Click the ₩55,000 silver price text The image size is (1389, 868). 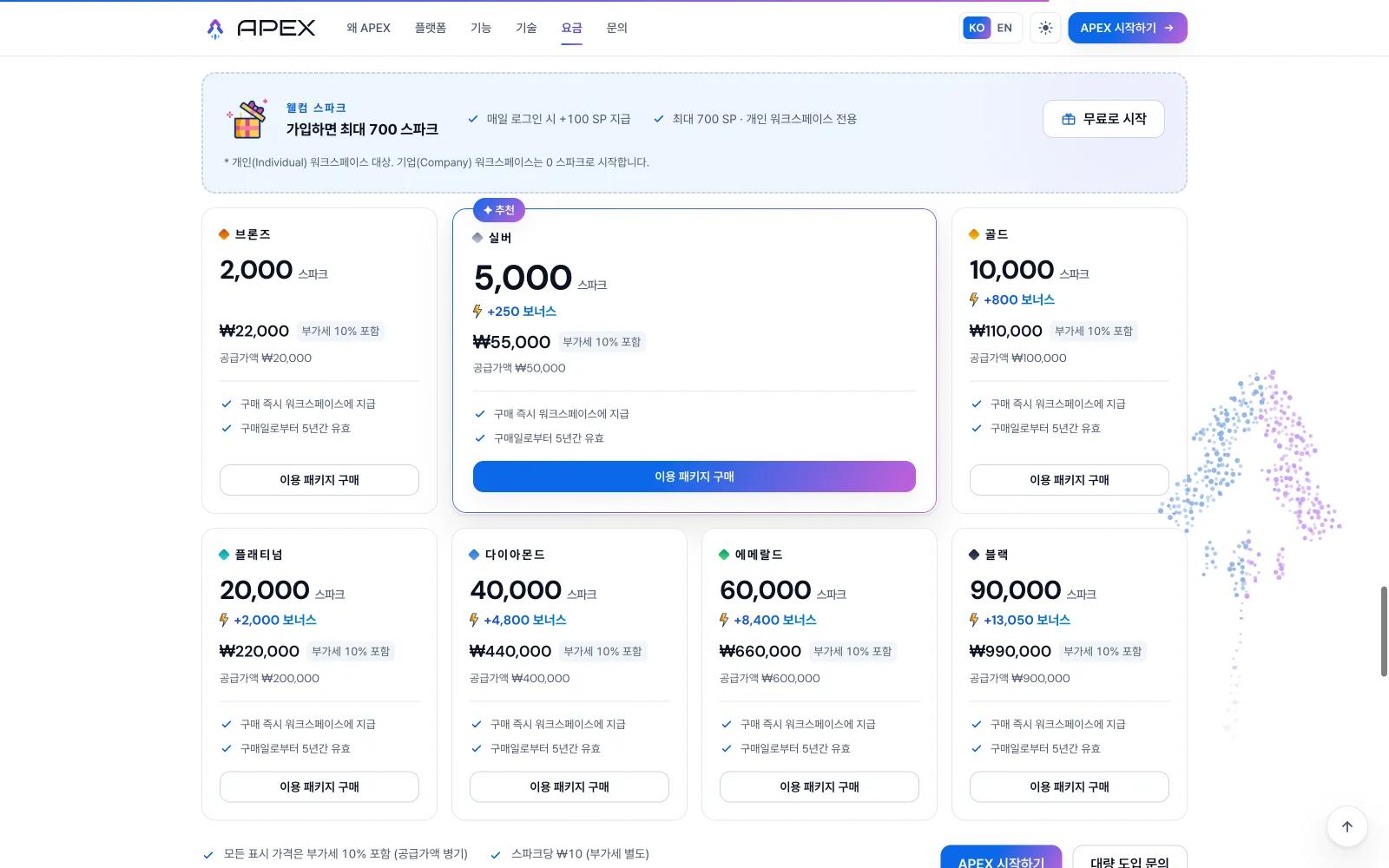pyautogui.click(x=511, y=342)
